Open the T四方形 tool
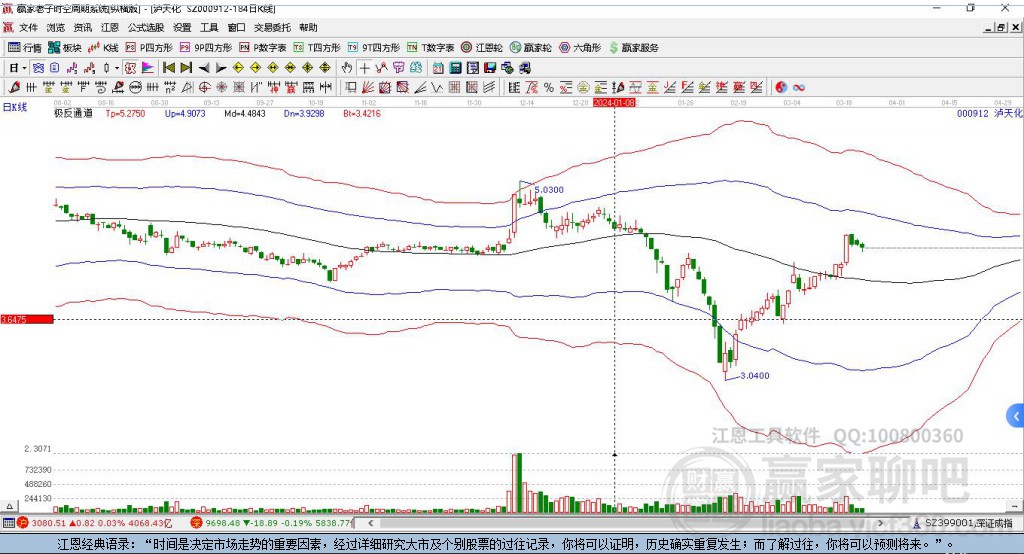 (317, 48)
